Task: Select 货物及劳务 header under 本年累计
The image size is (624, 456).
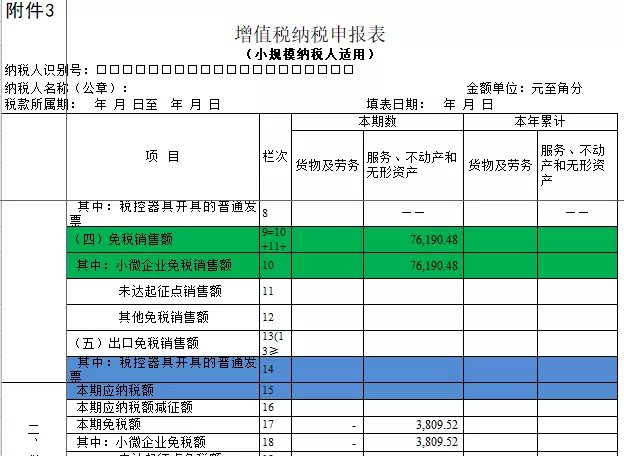Action: (500, 165)
